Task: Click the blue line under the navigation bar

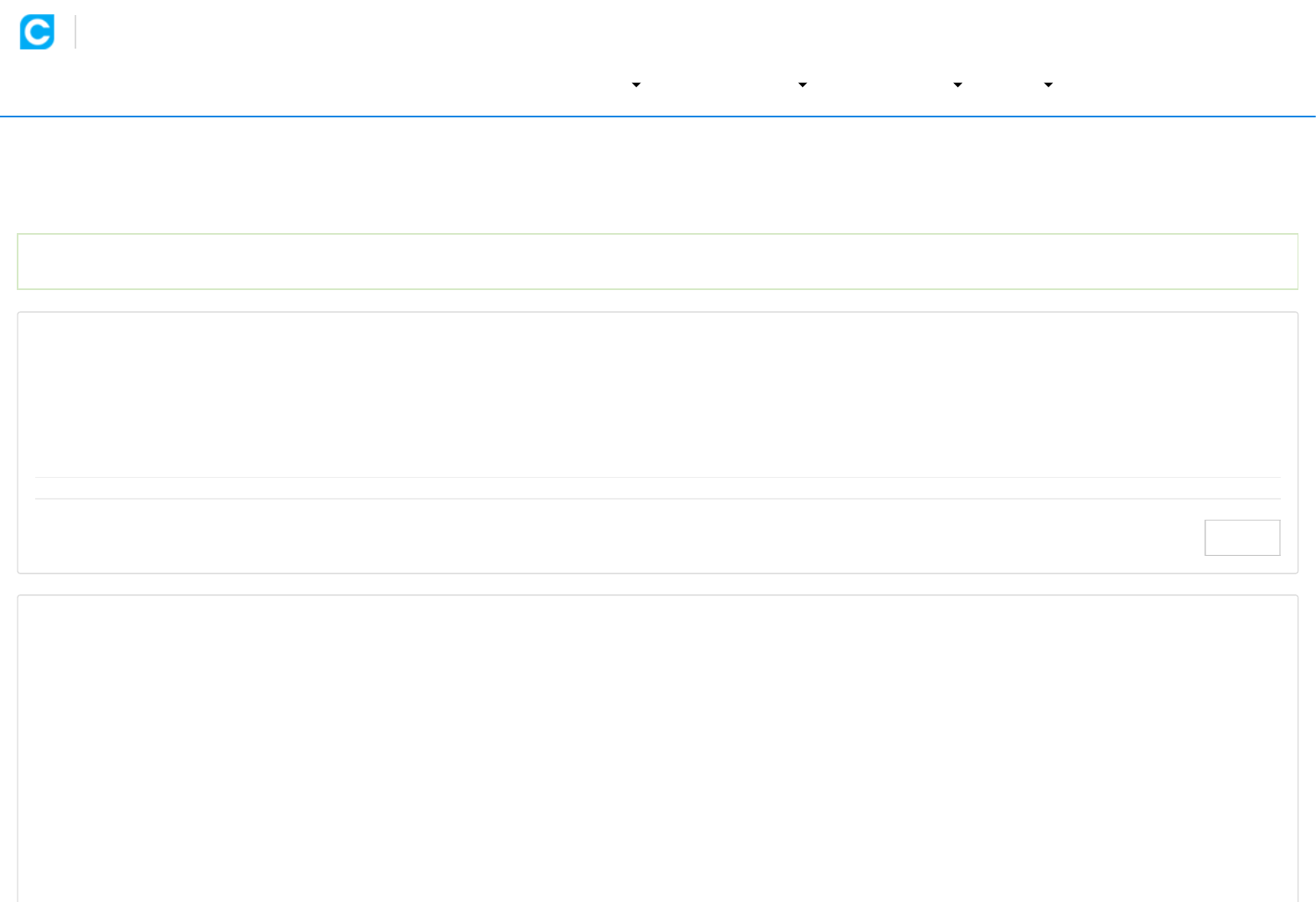Action: [657, 117]
